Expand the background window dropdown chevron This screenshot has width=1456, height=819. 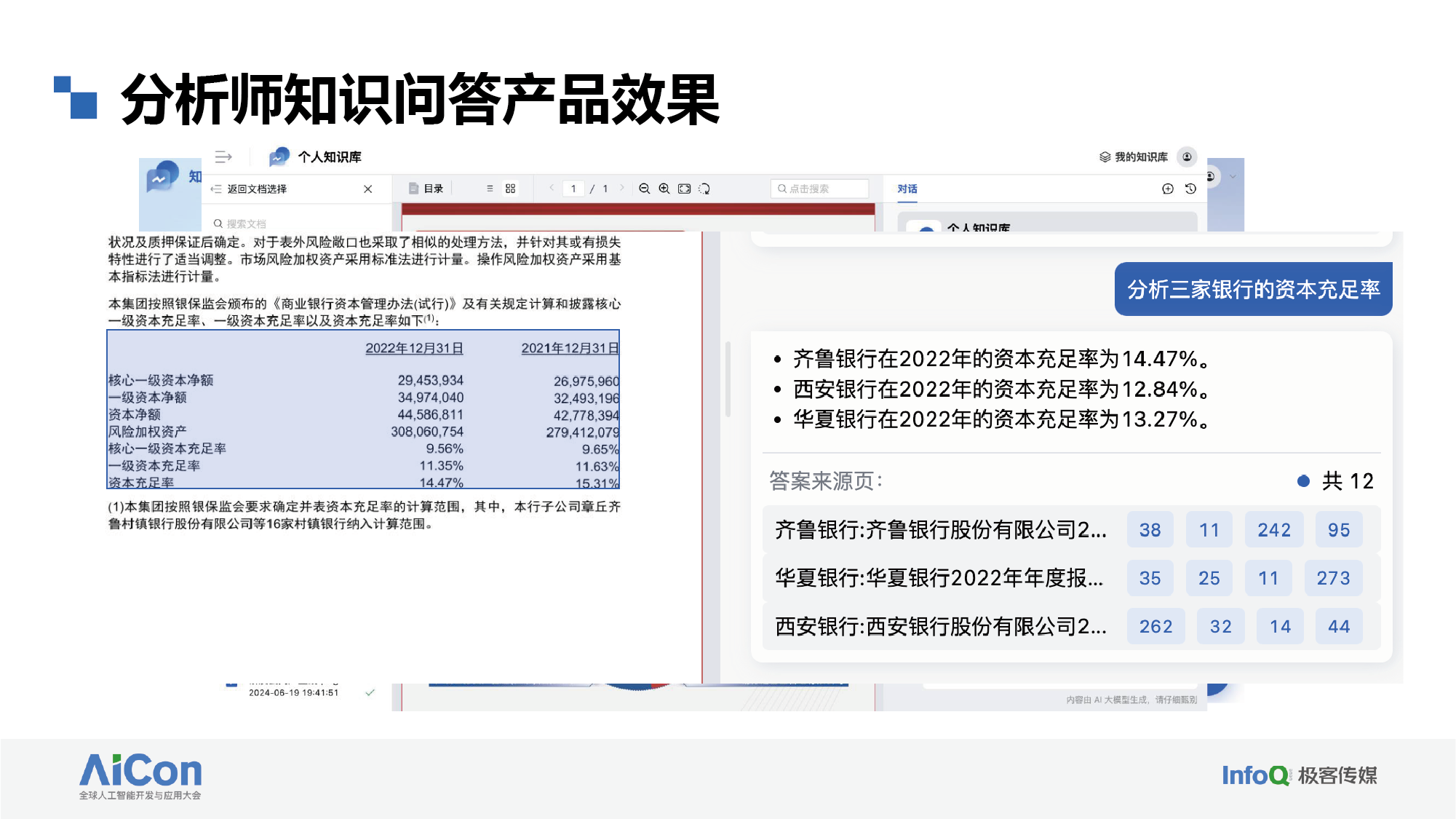tap(1233, 176)
